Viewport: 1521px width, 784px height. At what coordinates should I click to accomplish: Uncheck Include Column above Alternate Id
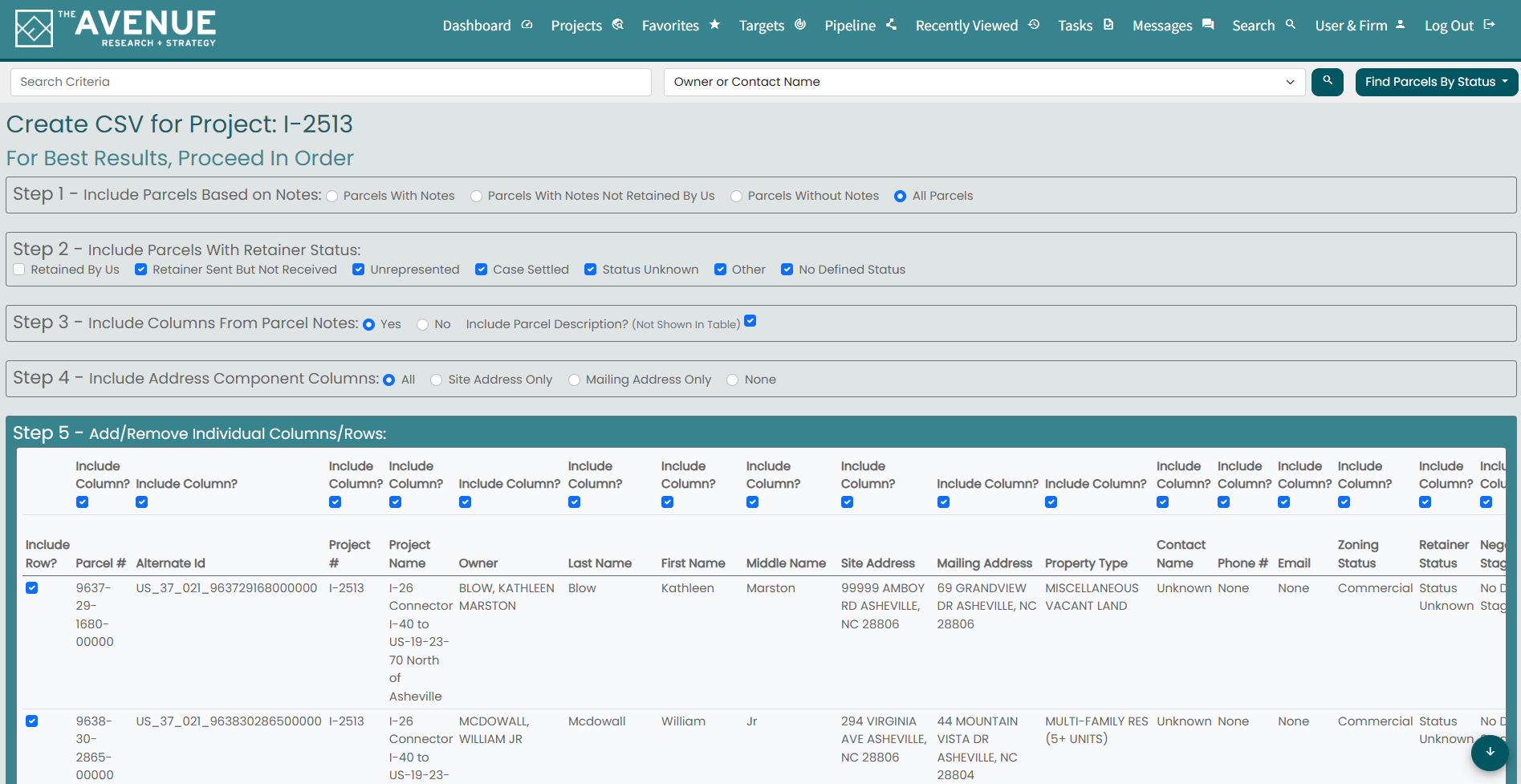tap(142, 502)
